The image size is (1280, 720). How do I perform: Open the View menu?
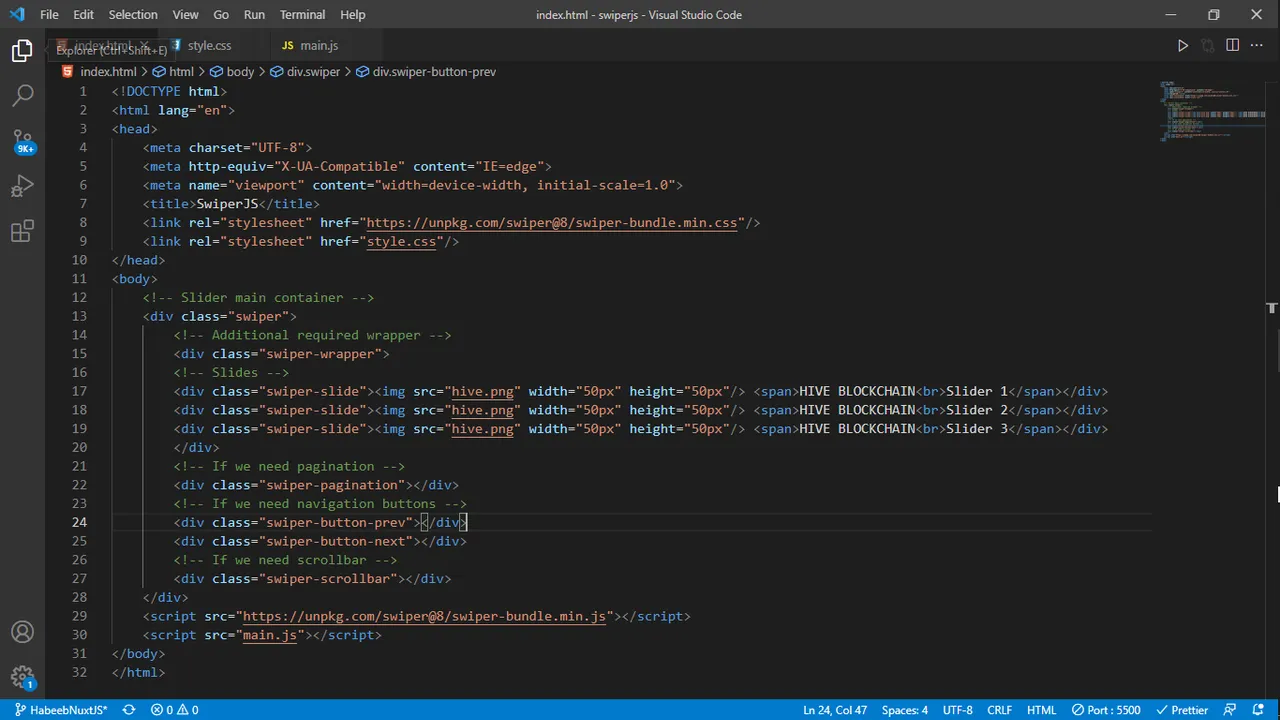[185, 15]
